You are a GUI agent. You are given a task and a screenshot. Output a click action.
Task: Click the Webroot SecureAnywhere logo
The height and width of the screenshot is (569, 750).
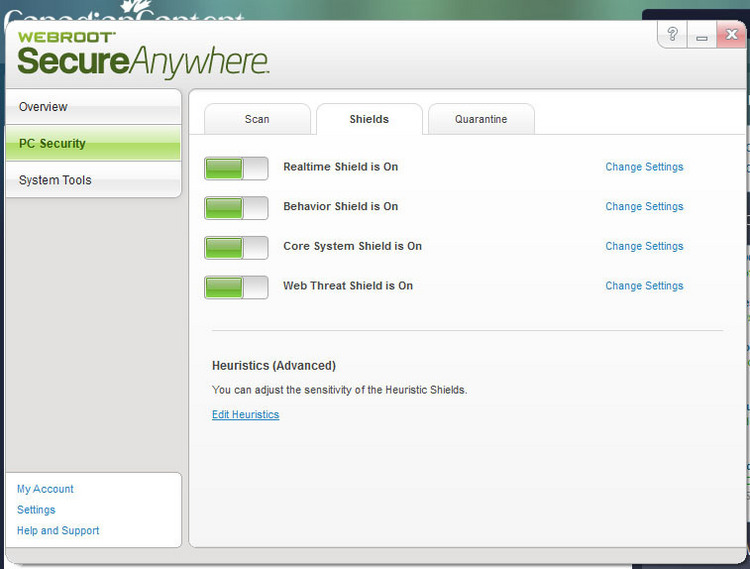click(143, 54)
